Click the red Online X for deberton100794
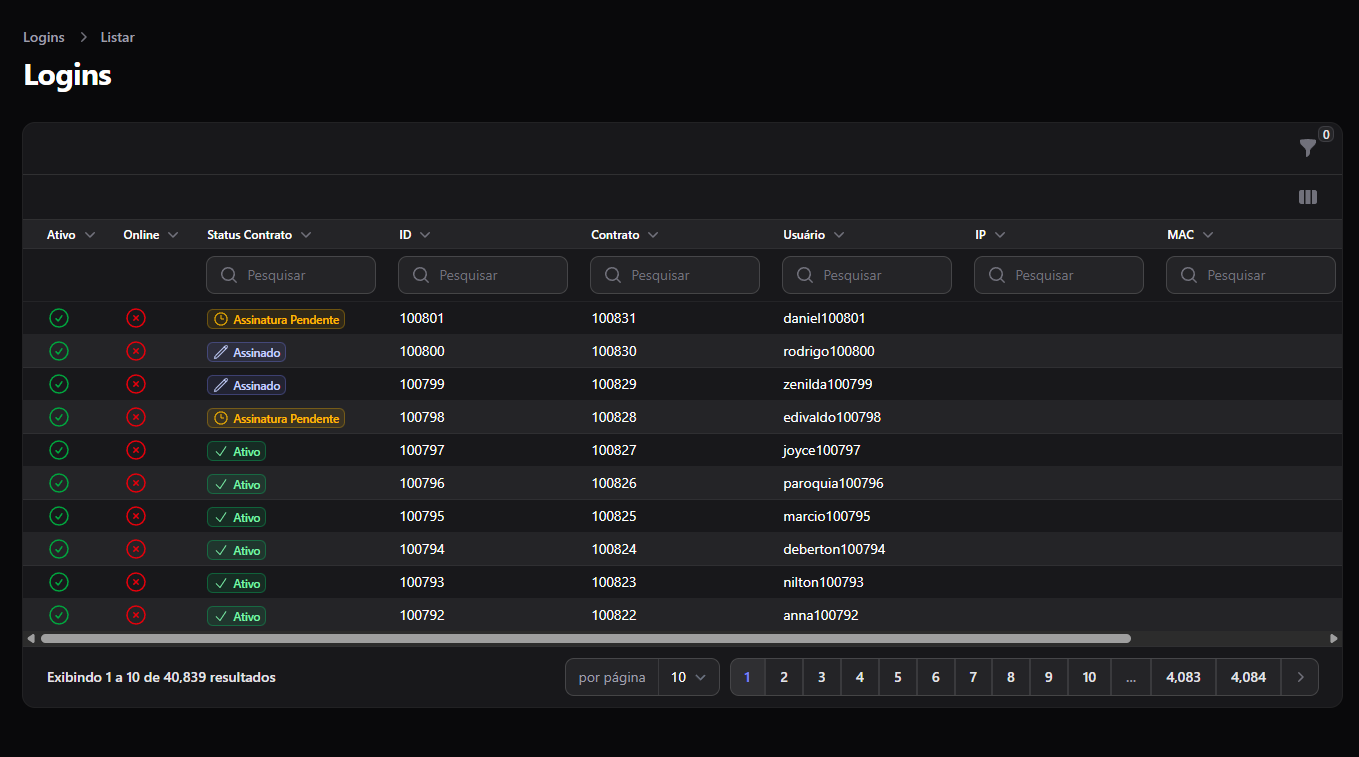The height and width of the screenshot is (757, 1359). [x=136, y=549]
